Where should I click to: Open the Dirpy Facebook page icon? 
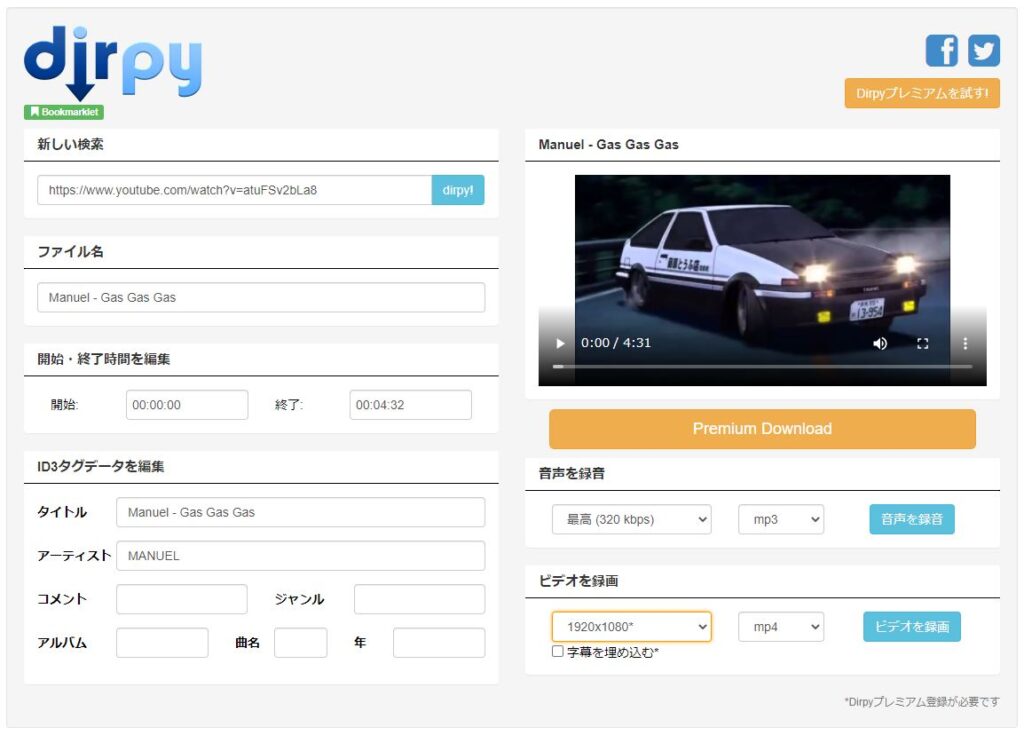coord(941,50)
